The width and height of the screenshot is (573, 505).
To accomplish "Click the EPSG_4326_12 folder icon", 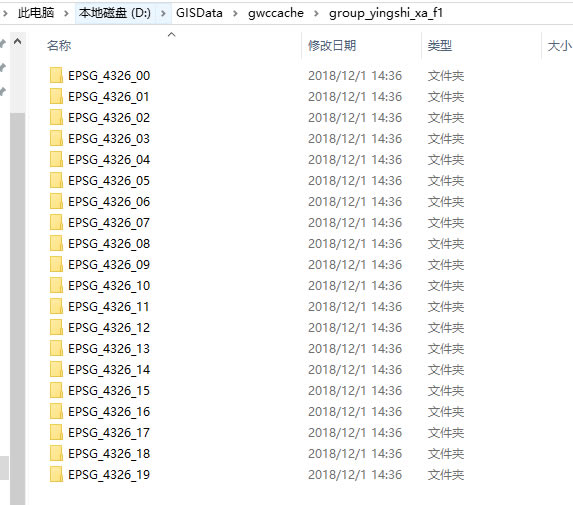I will 56,328.
